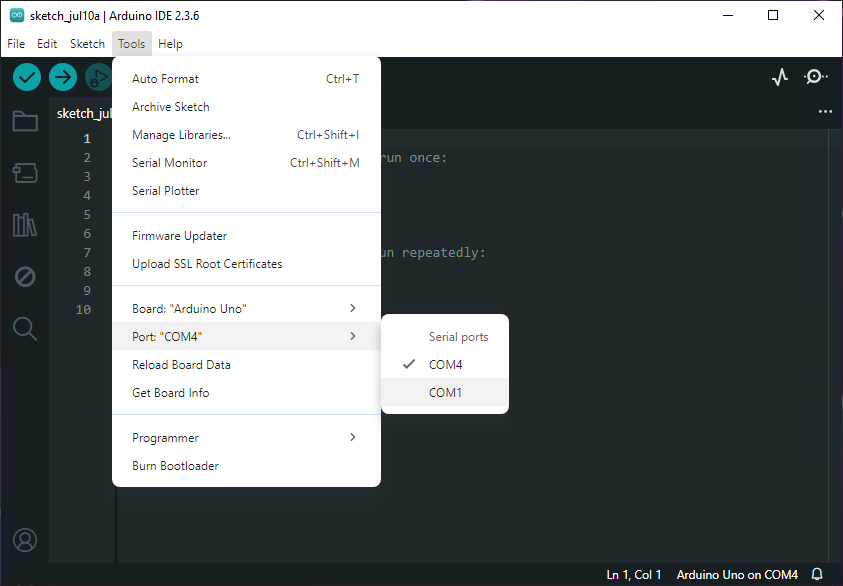Screen dimensions: 843x586
Task: Open the Sketch menu
Action: pos(87,44)
